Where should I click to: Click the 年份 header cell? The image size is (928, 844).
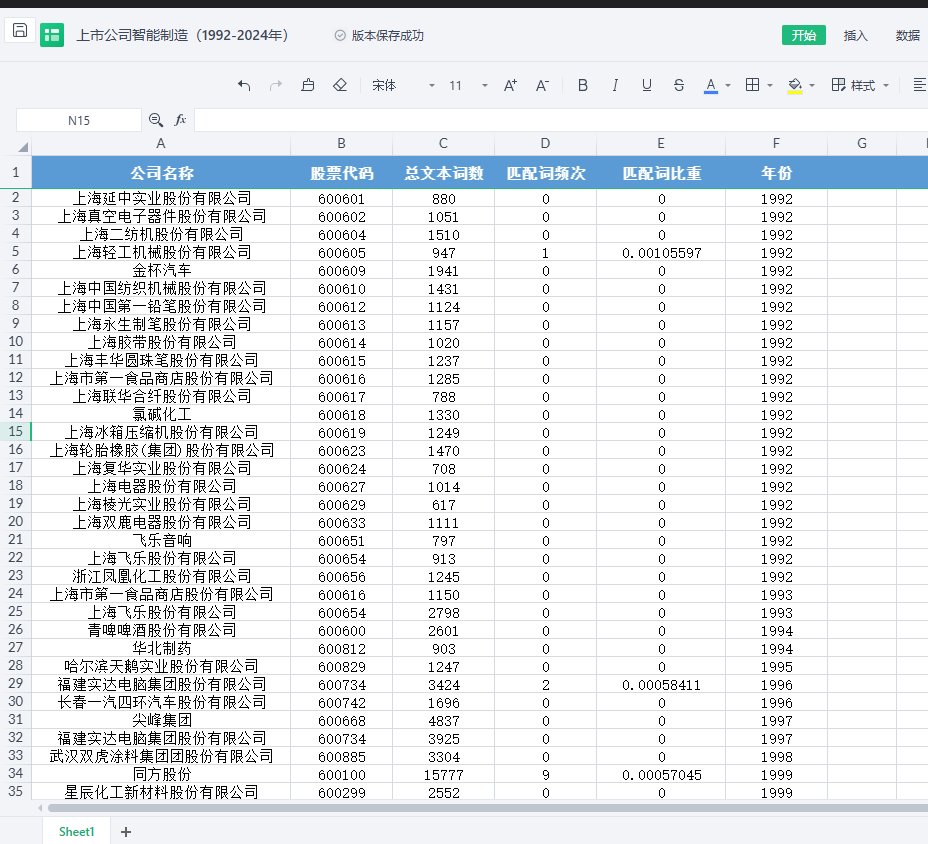click(776, 173)
